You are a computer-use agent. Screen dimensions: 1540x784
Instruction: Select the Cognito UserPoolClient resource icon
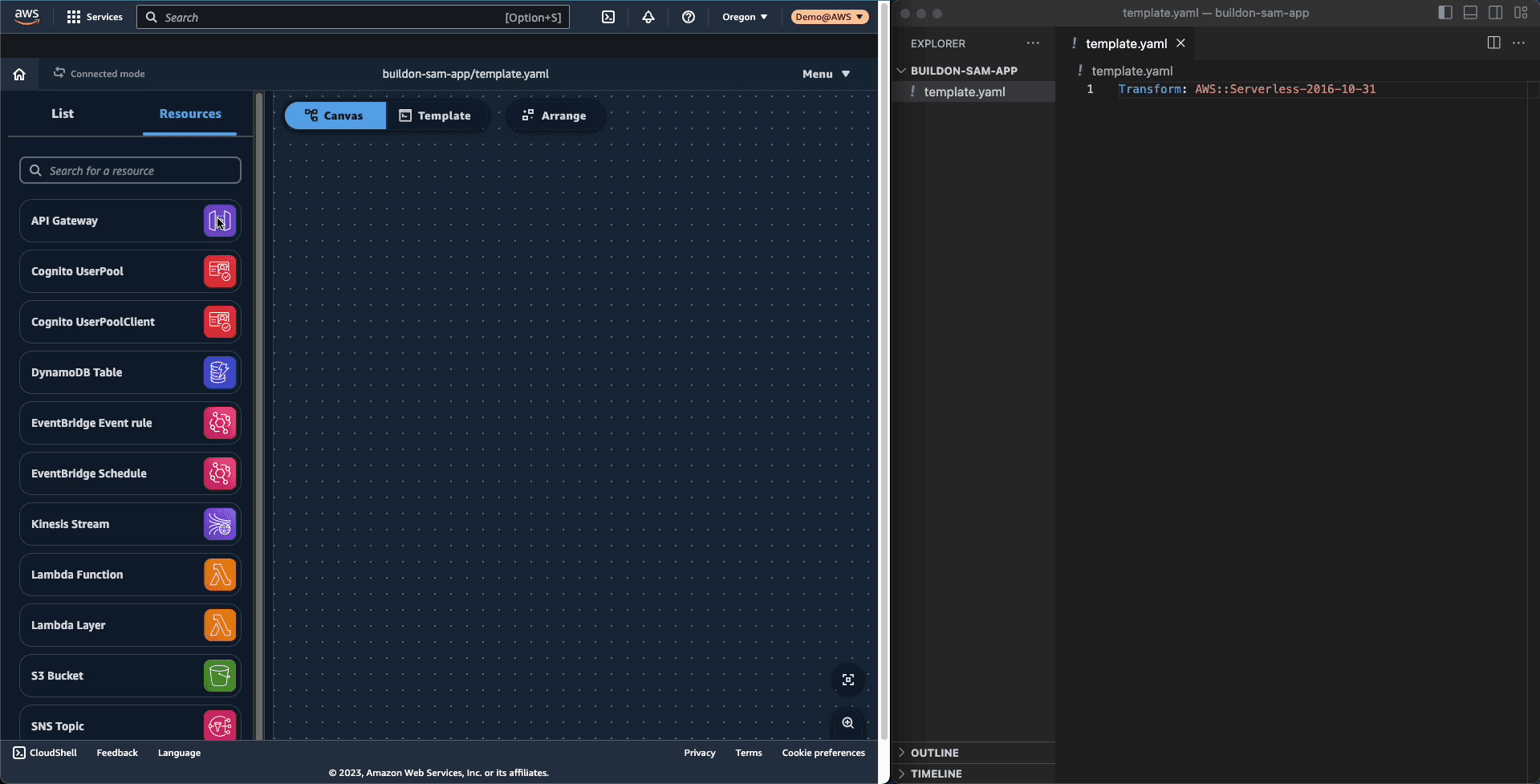pos(220,322)
